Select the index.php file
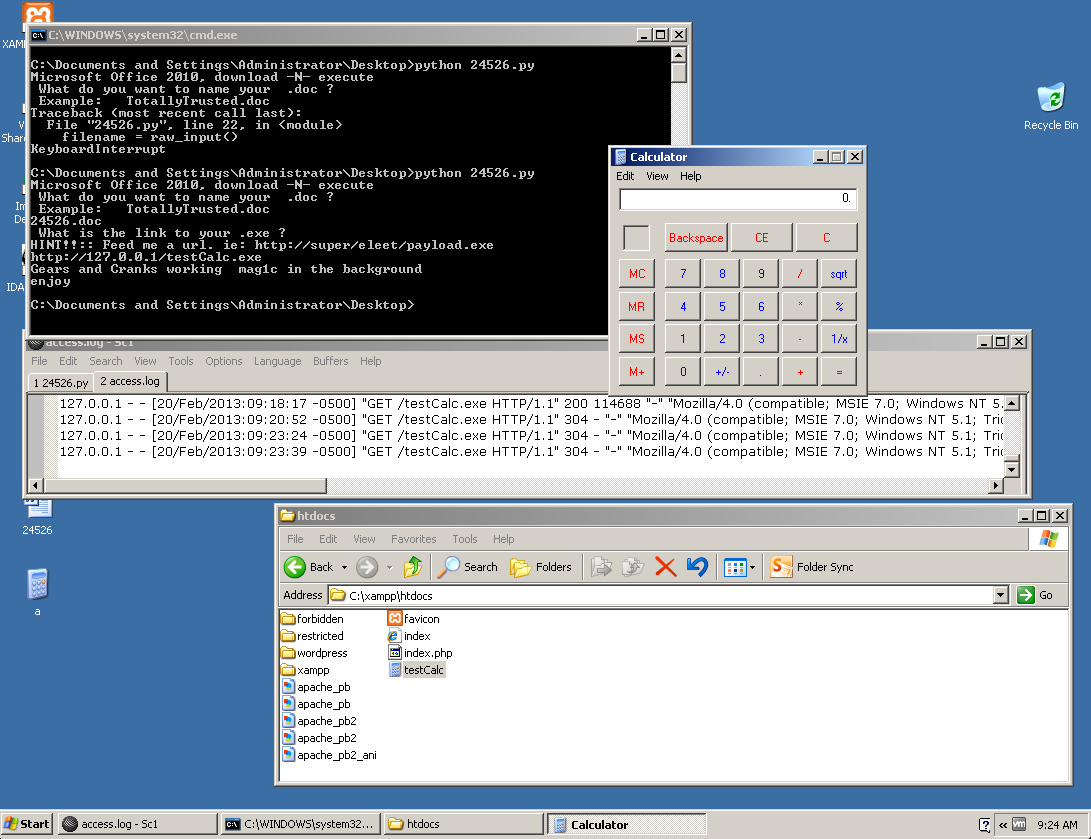The image size is (1091, 839). (420, 653)
